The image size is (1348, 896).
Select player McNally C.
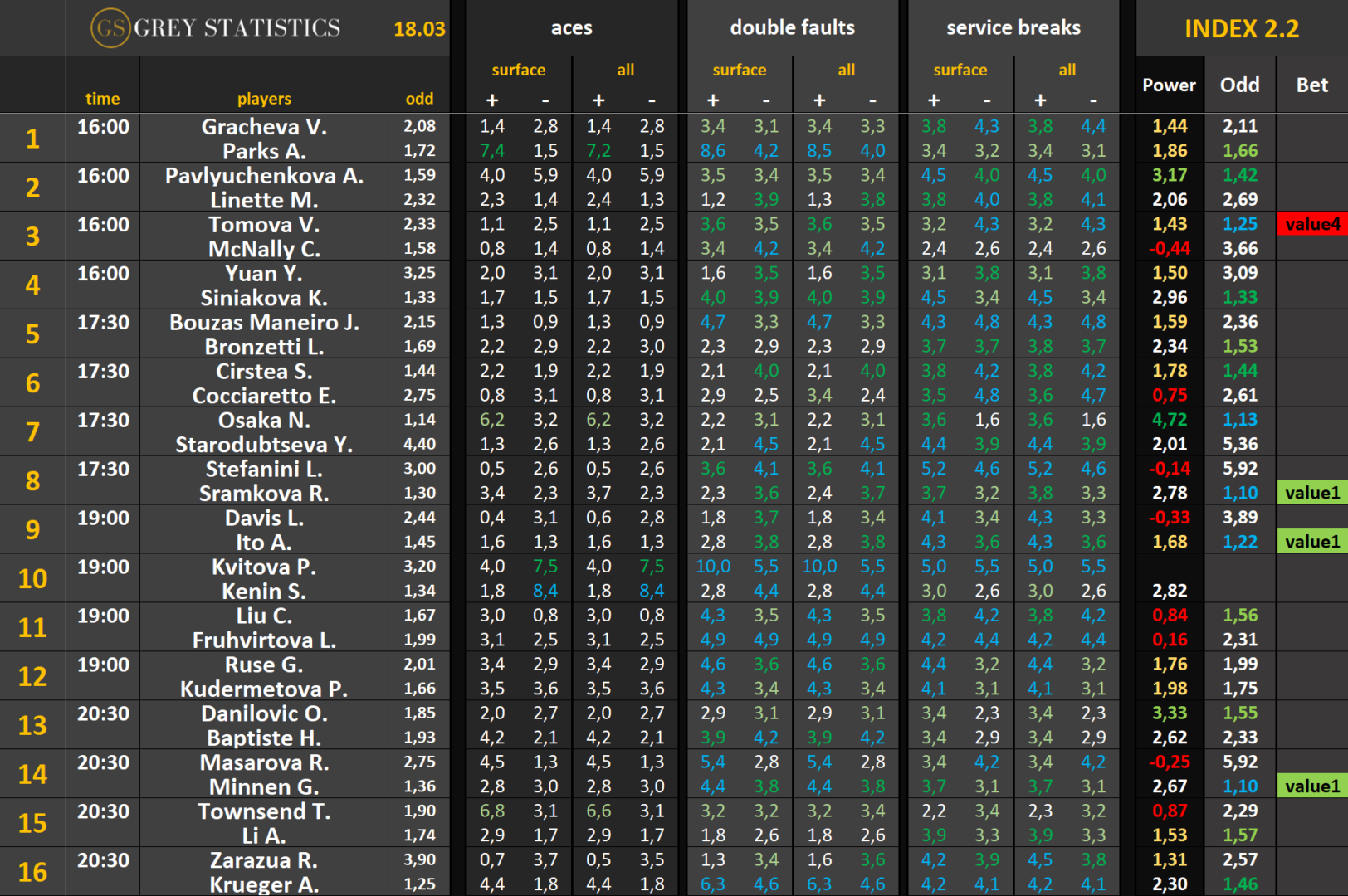click(264, 250)
